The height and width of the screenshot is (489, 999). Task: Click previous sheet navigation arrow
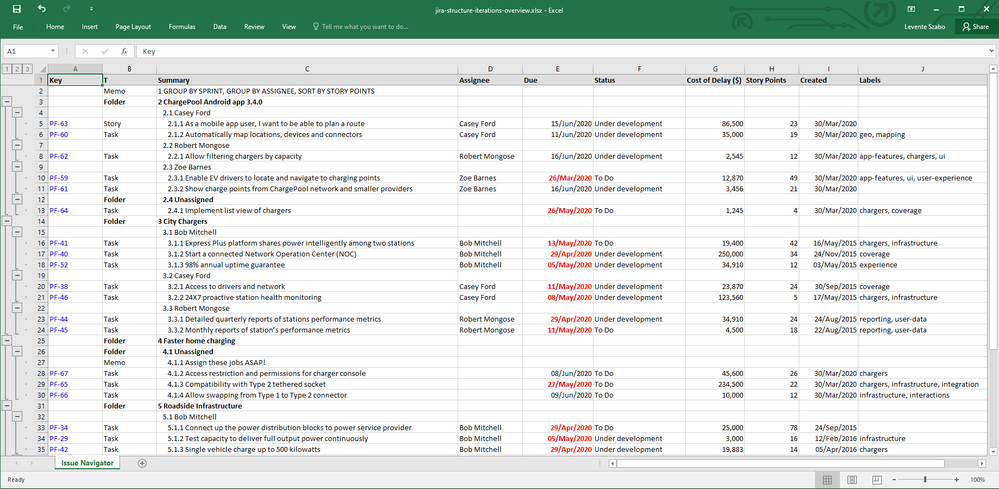[16, 463]
